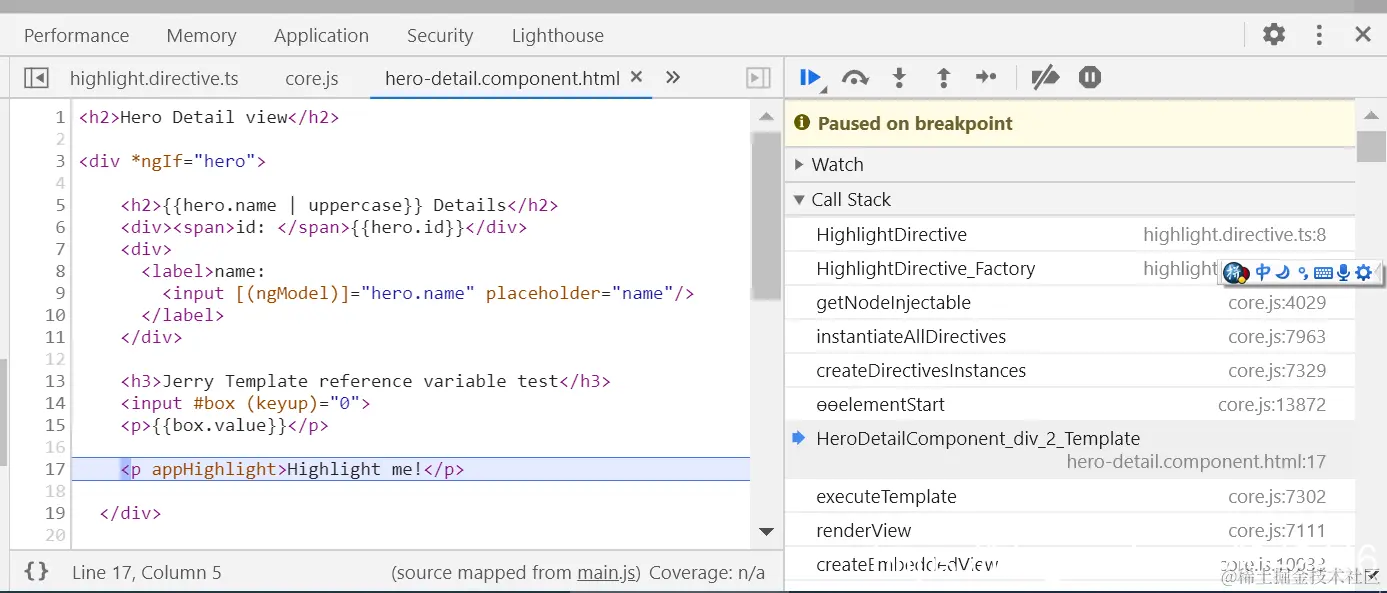Viewport: 1387px width, 593px height.
Task: Switch to Memory tab
Action: click(202, 36)
